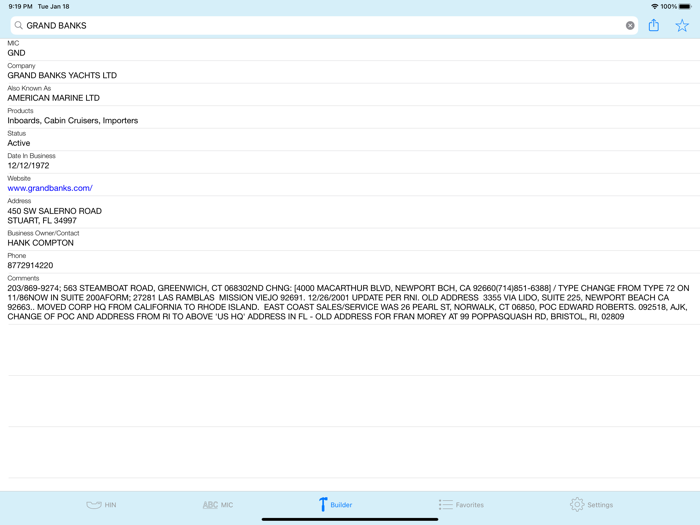700x525 pixels.
Task: Switch to the HIN tab
Action: pyautogui.click(x=101, y=505)
